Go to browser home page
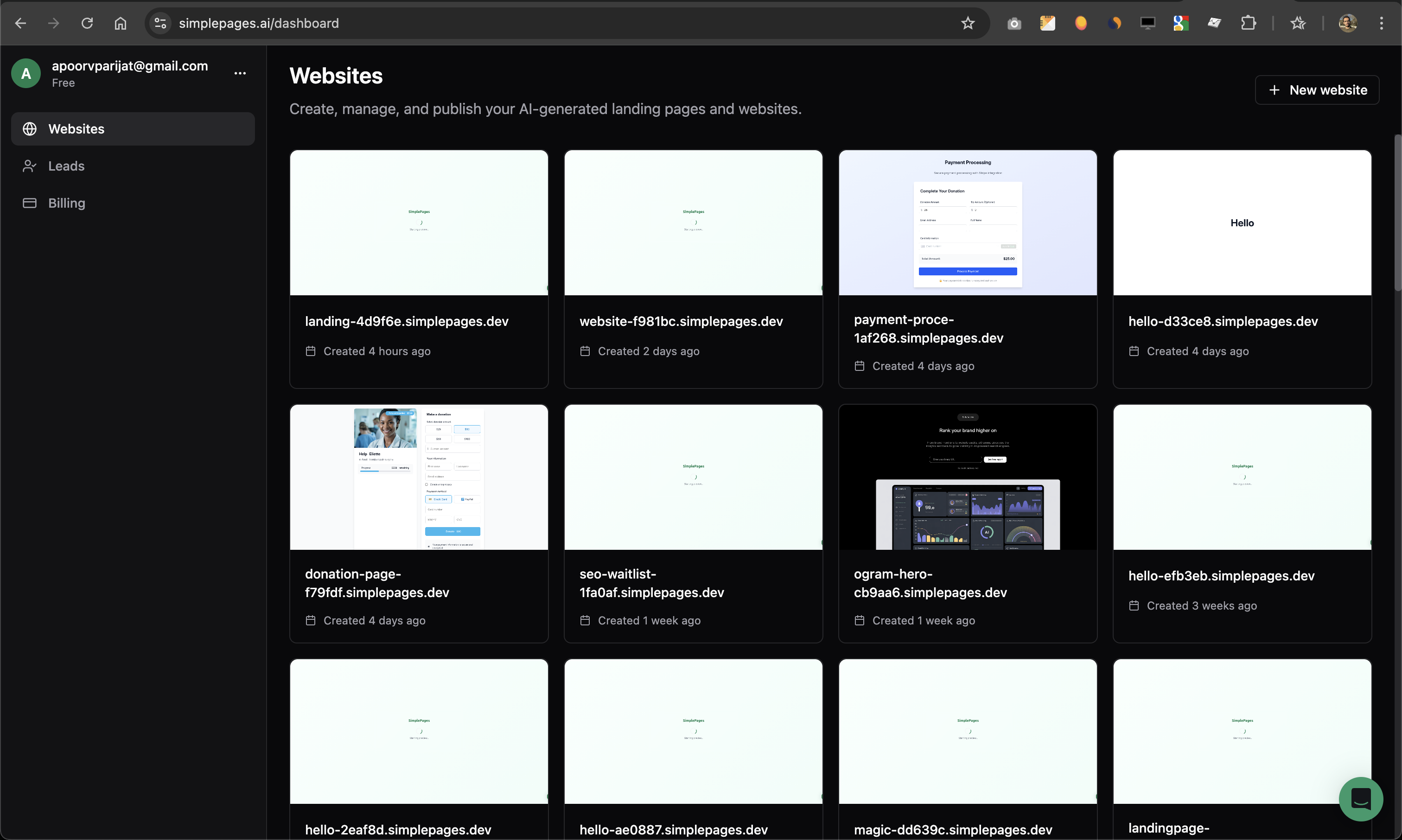Viewport: 1402px width, 840px height. (121, 23)
